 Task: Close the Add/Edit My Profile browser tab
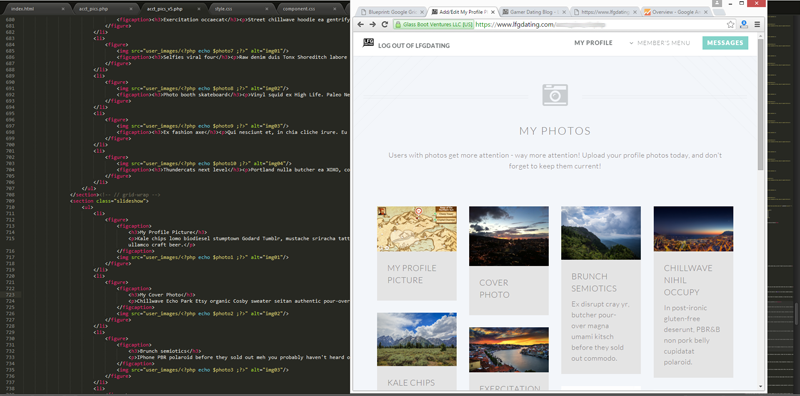tap(492, 11)
